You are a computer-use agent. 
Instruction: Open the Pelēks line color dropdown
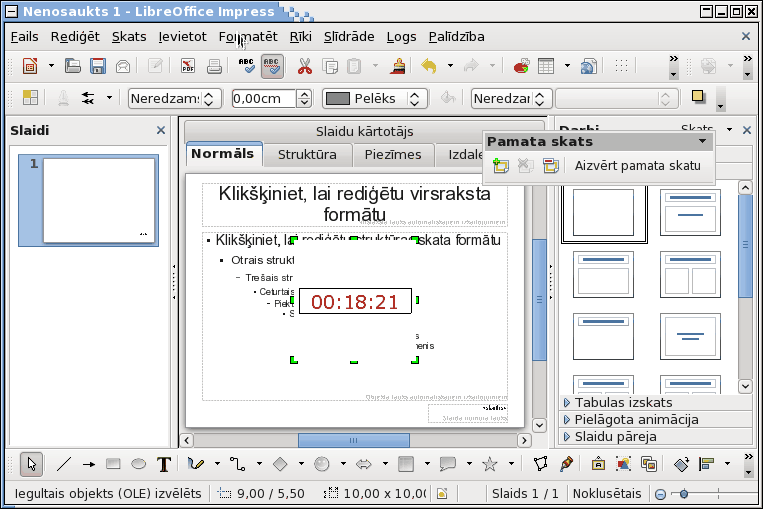coord(375,99)
